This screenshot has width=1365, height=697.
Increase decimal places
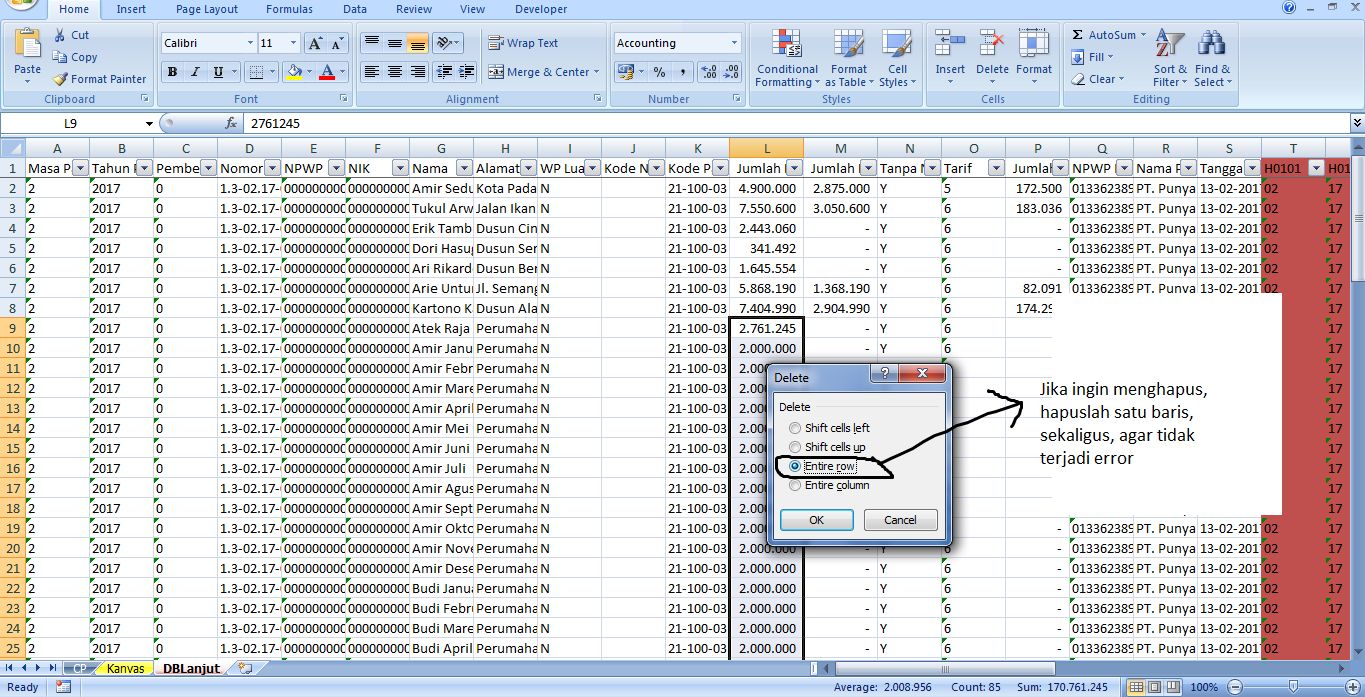[x=709, y=72]
